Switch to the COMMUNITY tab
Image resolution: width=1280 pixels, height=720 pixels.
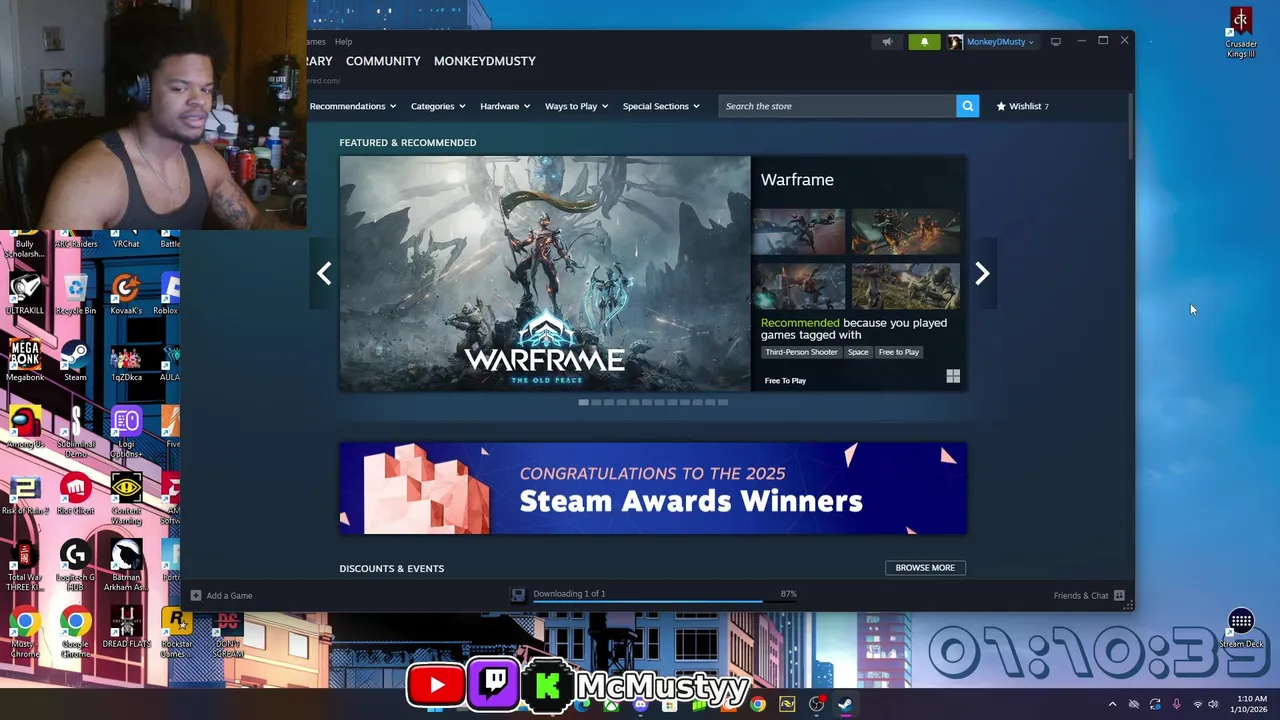click(383, 61)
